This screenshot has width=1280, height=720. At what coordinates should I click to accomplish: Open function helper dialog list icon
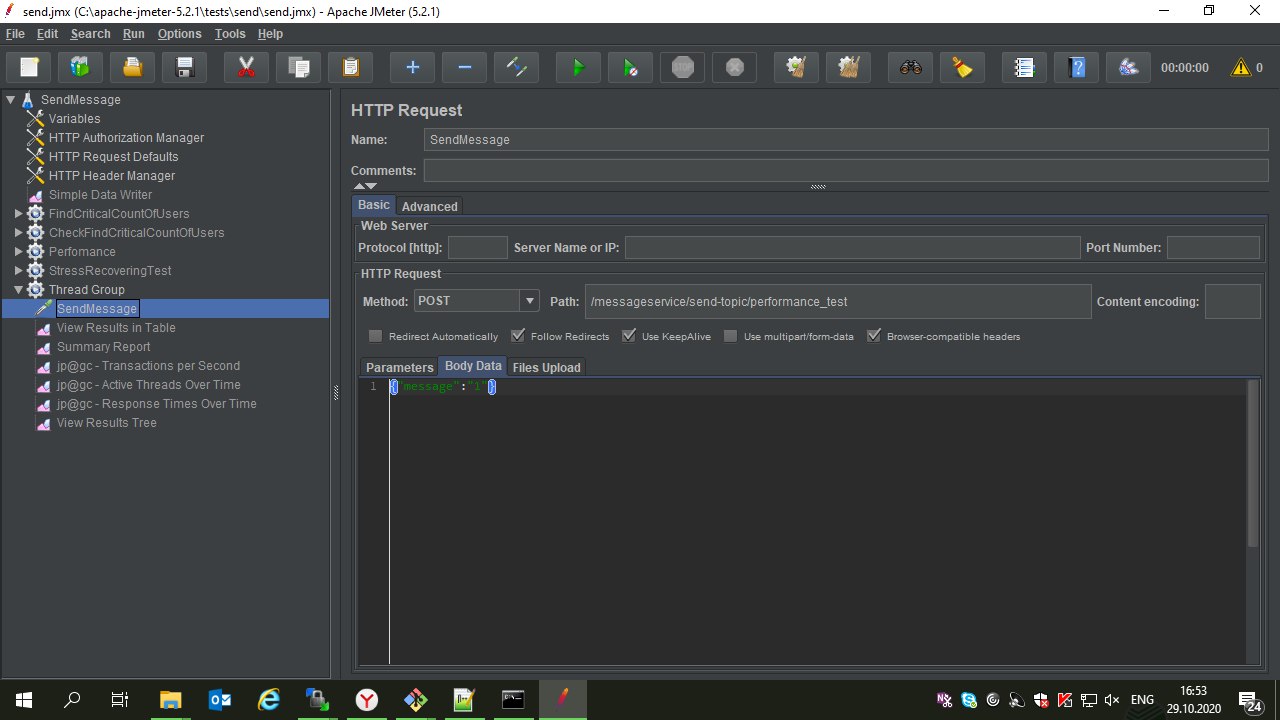(x=1024, y=68)
